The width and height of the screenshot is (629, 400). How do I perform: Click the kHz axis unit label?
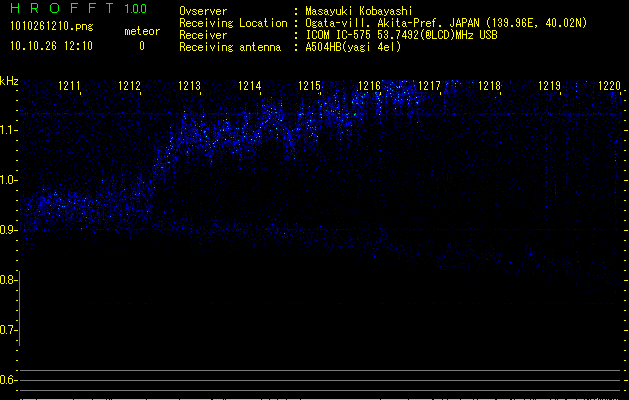9,81
